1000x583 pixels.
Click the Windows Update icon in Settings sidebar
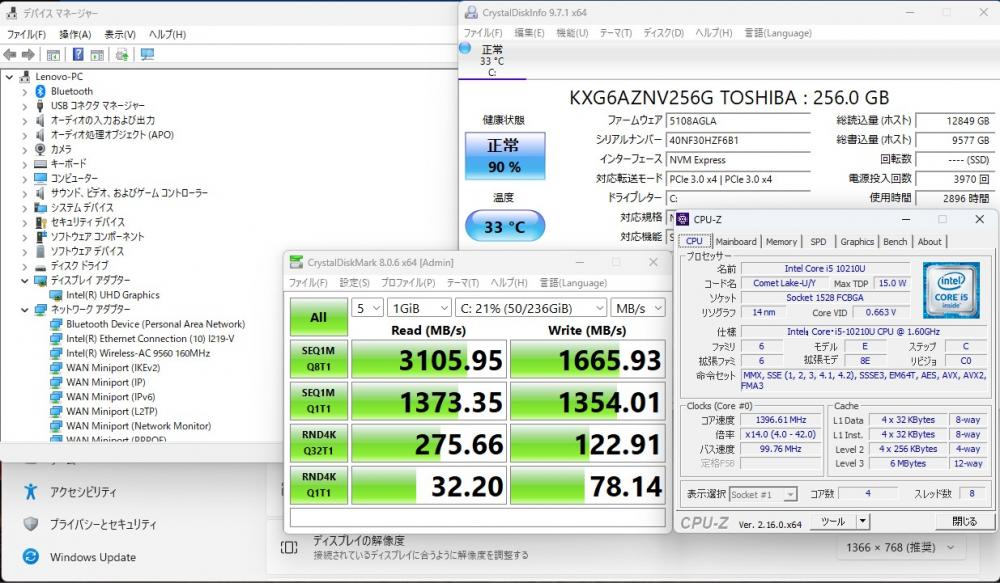pyautogui.click(x=31, y=557)
